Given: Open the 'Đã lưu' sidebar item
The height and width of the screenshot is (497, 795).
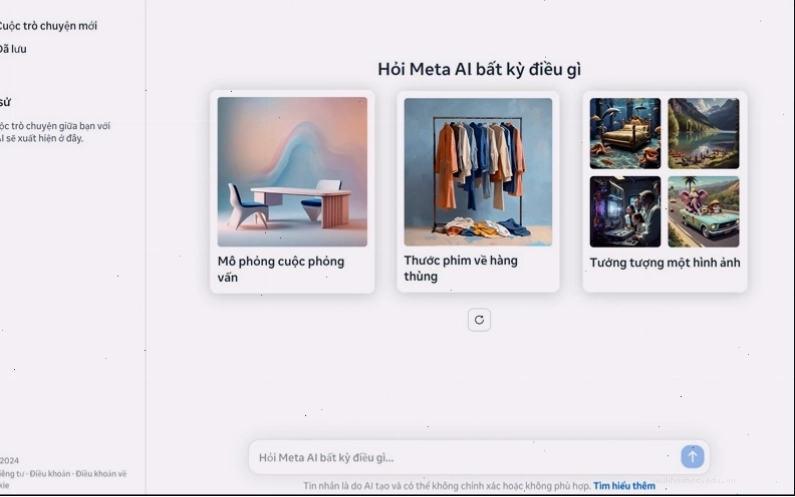Looking at the screenshot, I should click(x=13, y=49).
